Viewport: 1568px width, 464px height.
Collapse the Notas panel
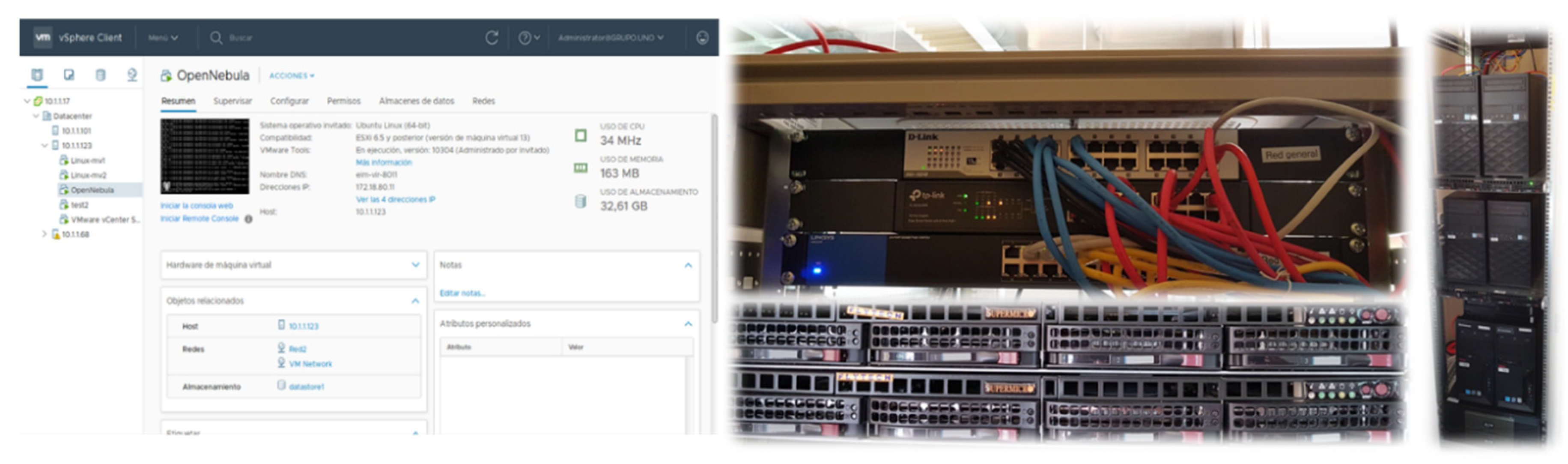coord(688,265)
